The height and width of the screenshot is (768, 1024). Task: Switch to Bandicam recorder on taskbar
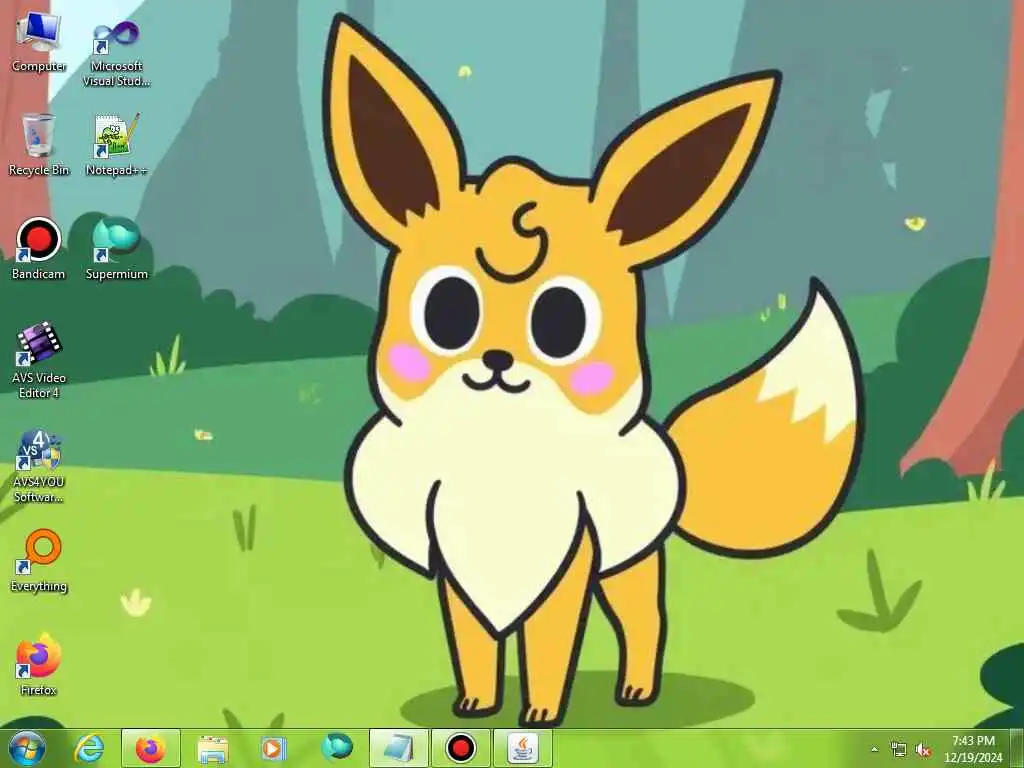(460, 748)
